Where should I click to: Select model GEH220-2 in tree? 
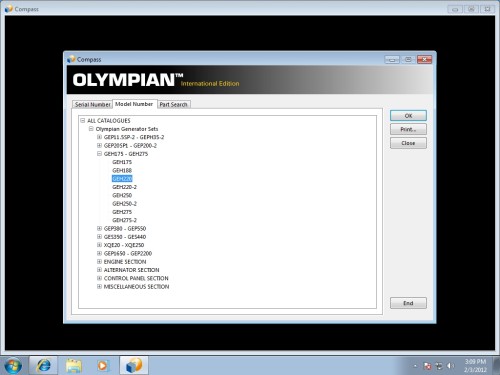[x=125, y=187]
